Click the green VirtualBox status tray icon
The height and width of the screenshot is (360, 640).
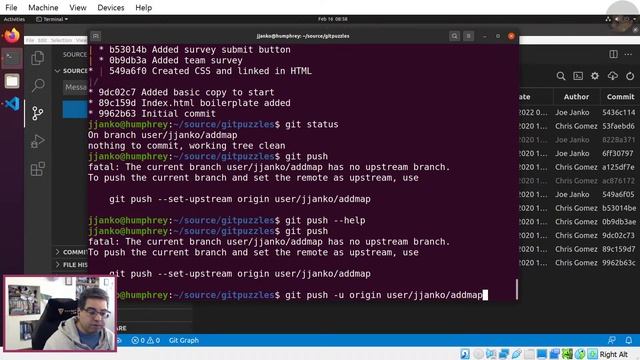tap(567, 354)
